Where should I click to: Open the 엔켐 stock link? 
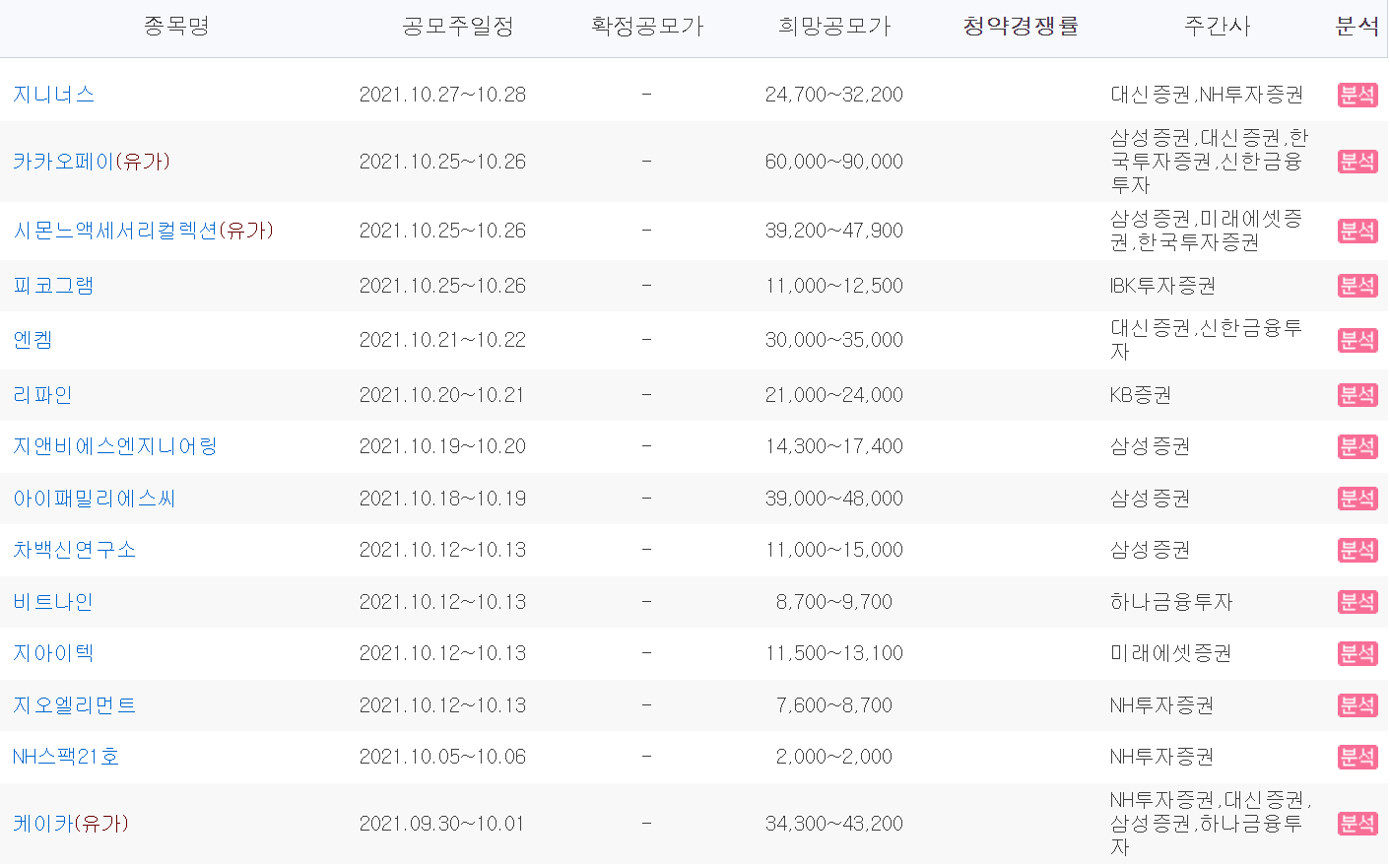point(33,340)
